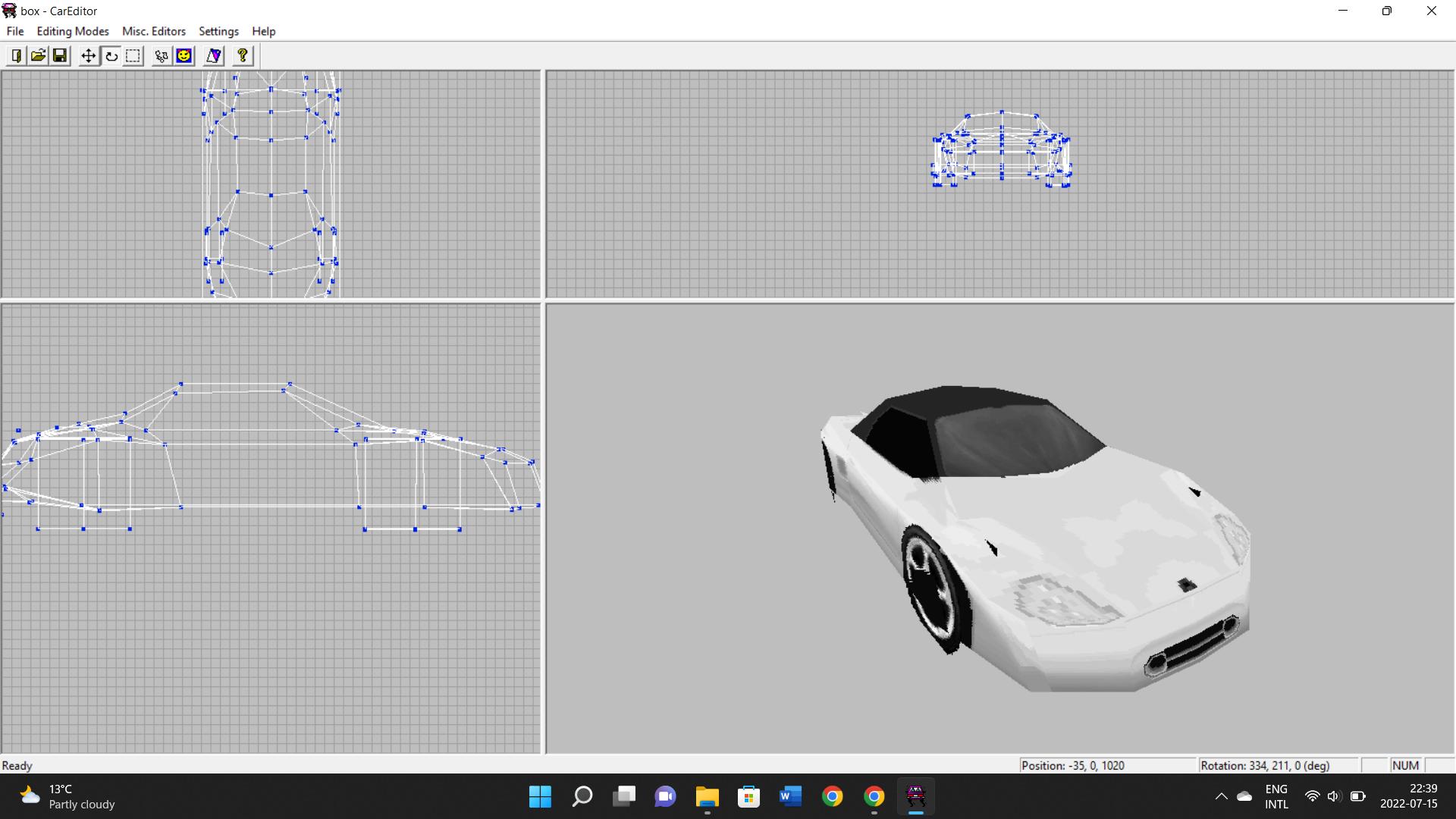Viewport: 1456px width, 819px height.
Task: Open File Explorer from the taskbar
Action: click(707, 796)
